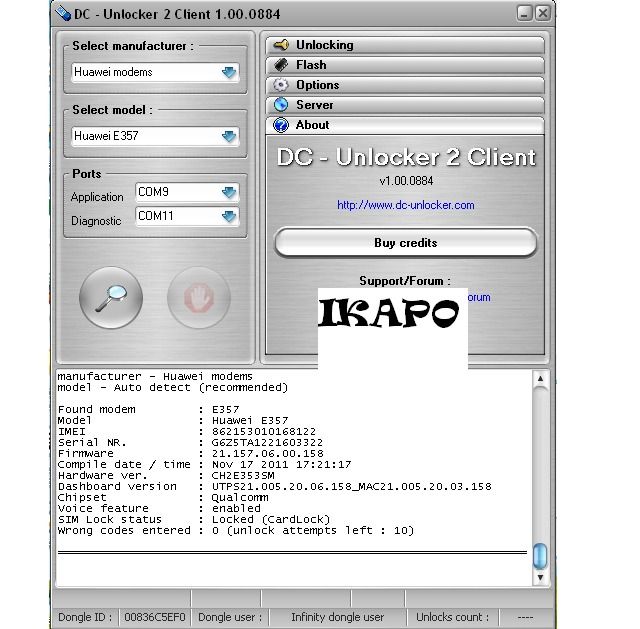Click the compile date Nov 17 2011 17:21:17
Image resolution: width=640 pixels, height=629 pixels.
coord(281,465)
